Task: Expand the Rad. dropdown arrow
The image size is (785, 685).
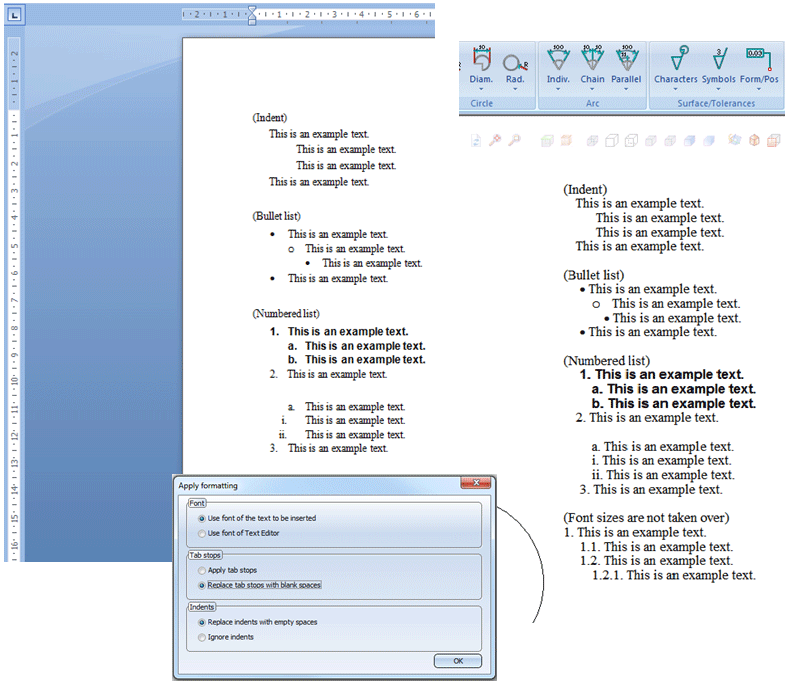Action: pyautogui.click(x=515, y=89)
